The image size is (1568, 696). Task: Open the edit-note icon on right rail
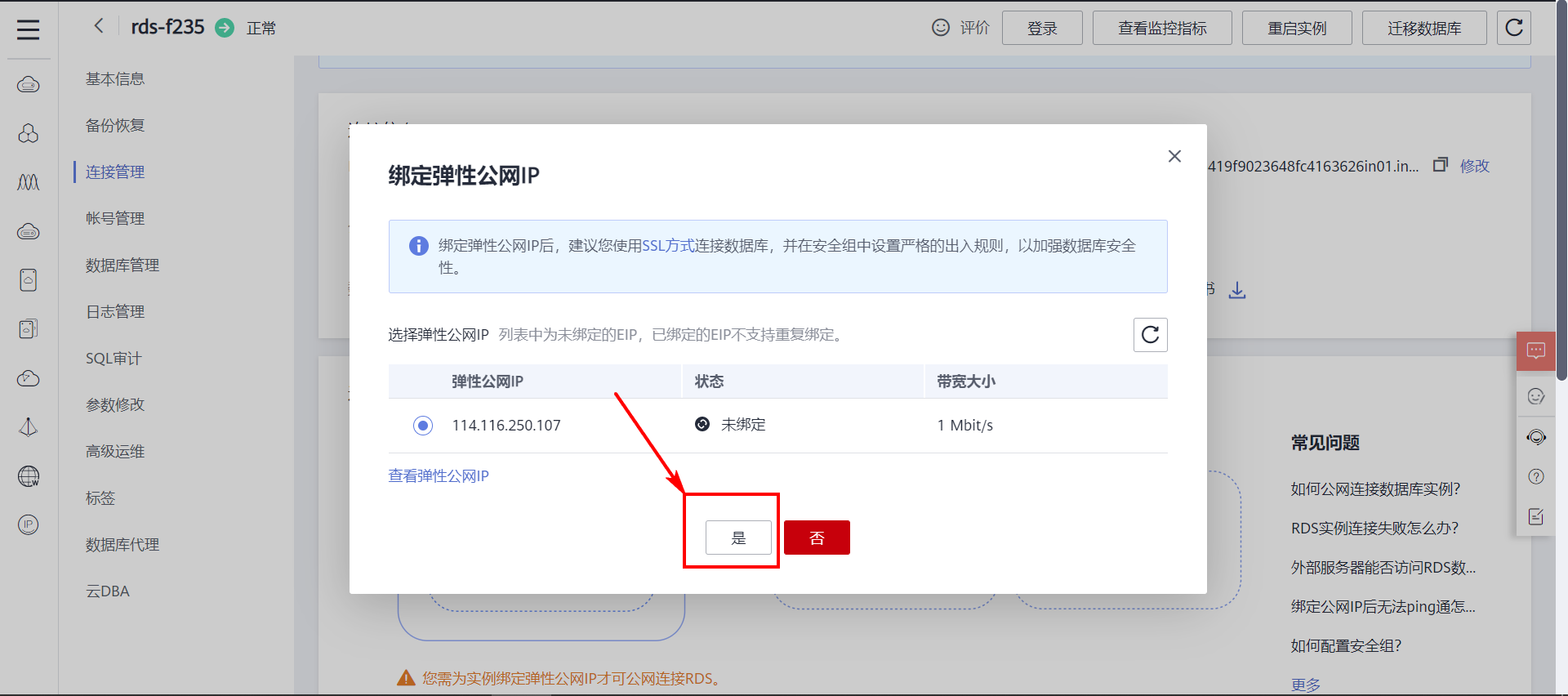(x=1536, y=516)
